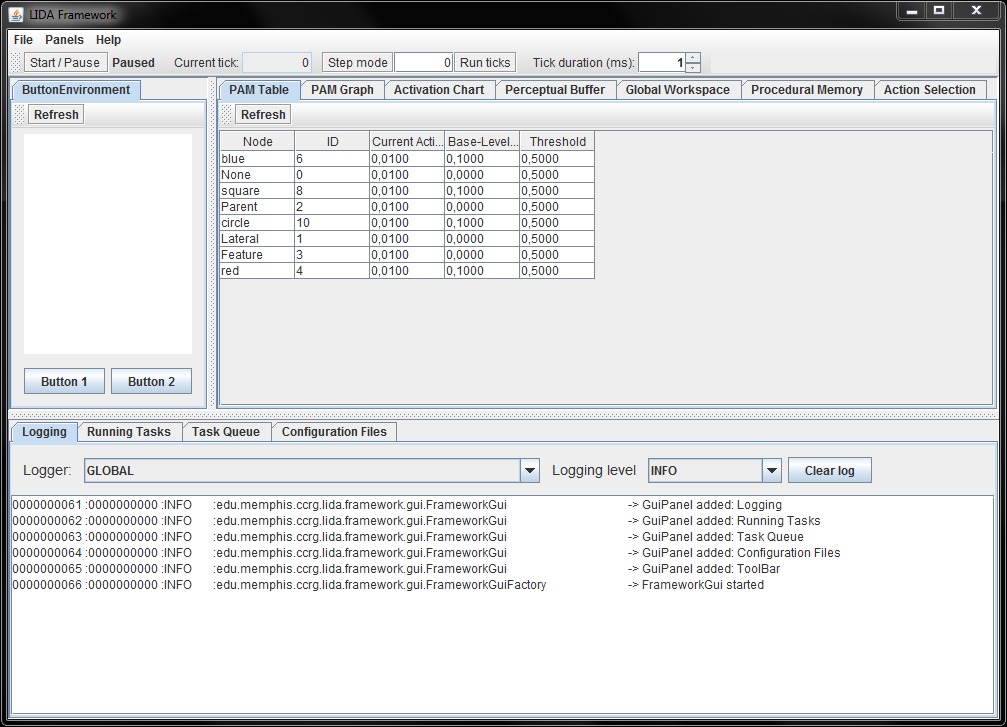The width and height of the screenshot is (1007, 727).
Task: Open the Panels menu
Action: (x=64, y=40)
